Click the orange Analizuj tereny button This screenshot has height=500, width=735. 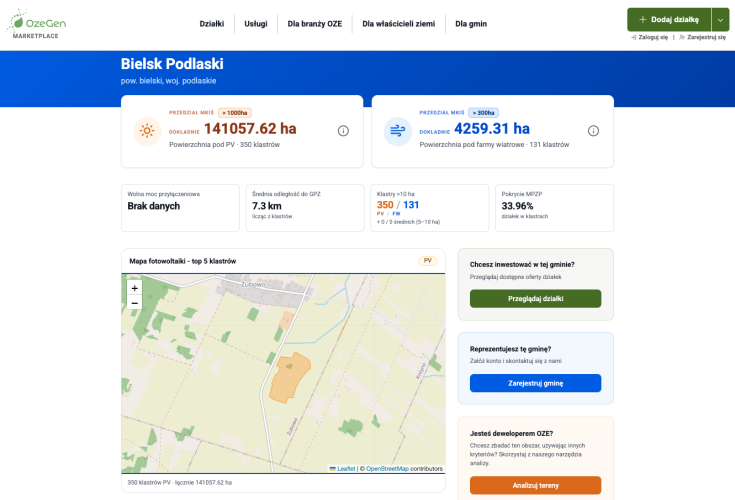pos(535,485)
